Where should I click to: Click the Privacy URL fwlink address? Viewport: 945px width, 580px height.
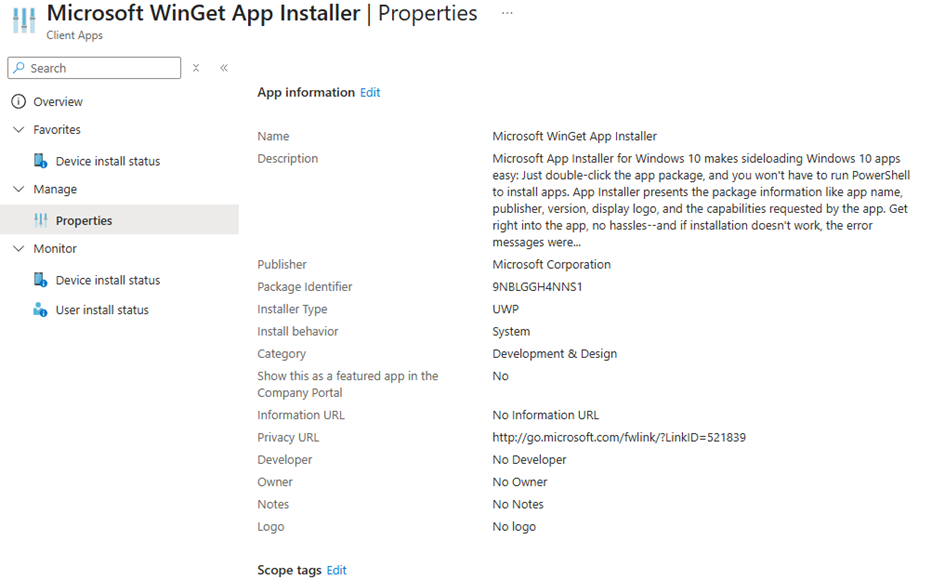click(619, 438)
